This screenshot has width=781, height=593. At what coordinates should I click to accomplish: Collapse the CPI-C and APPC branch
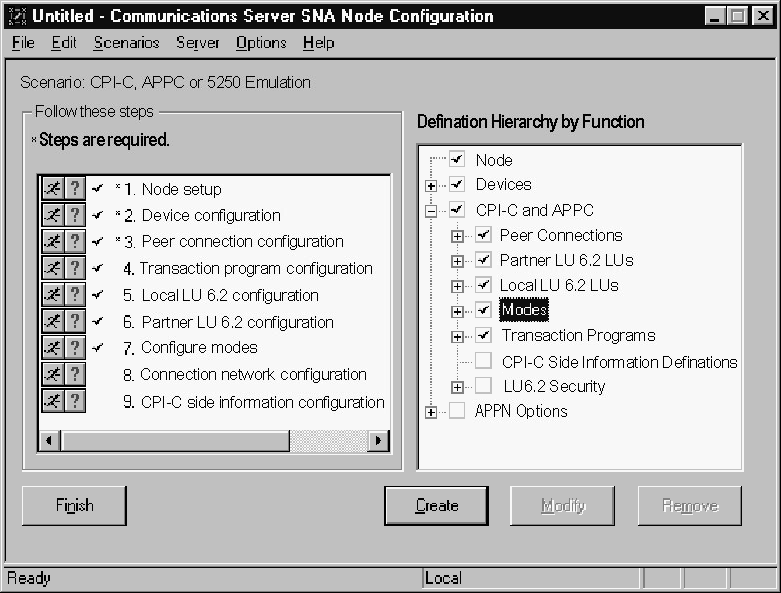point(431,210)
